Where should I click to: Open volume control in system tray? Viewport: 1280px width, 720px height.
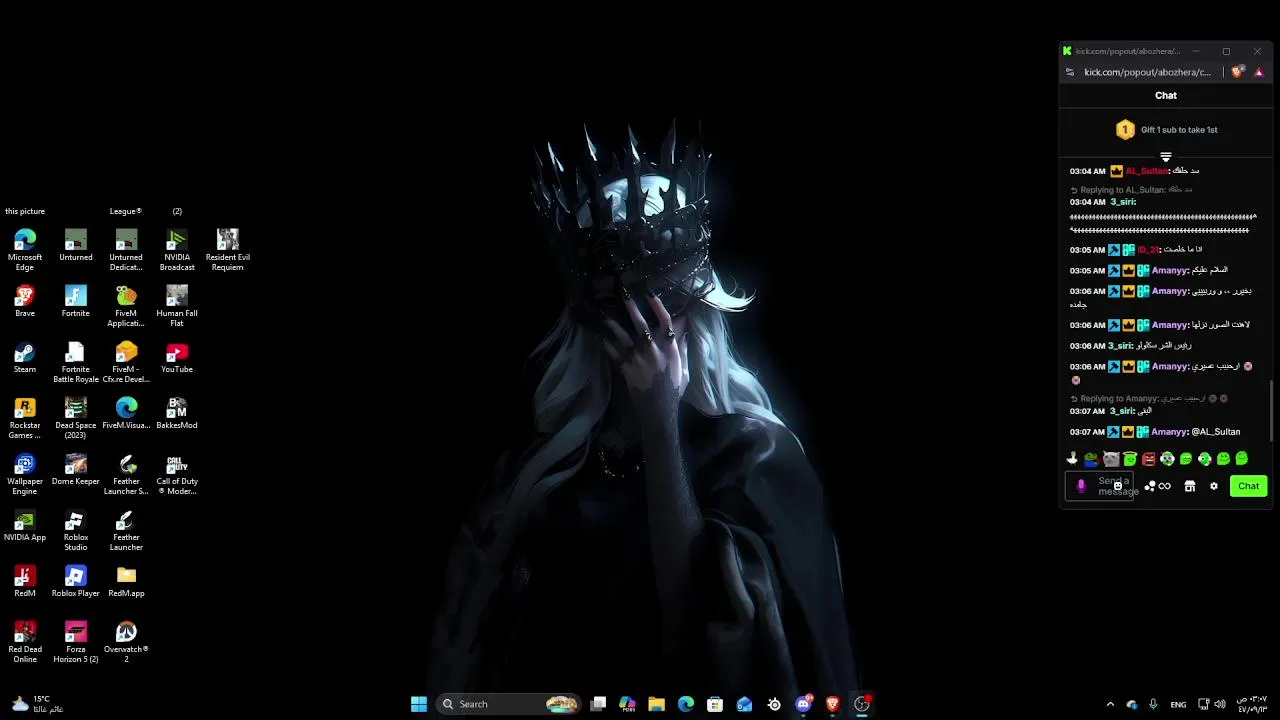click(x=1220, y=704)
